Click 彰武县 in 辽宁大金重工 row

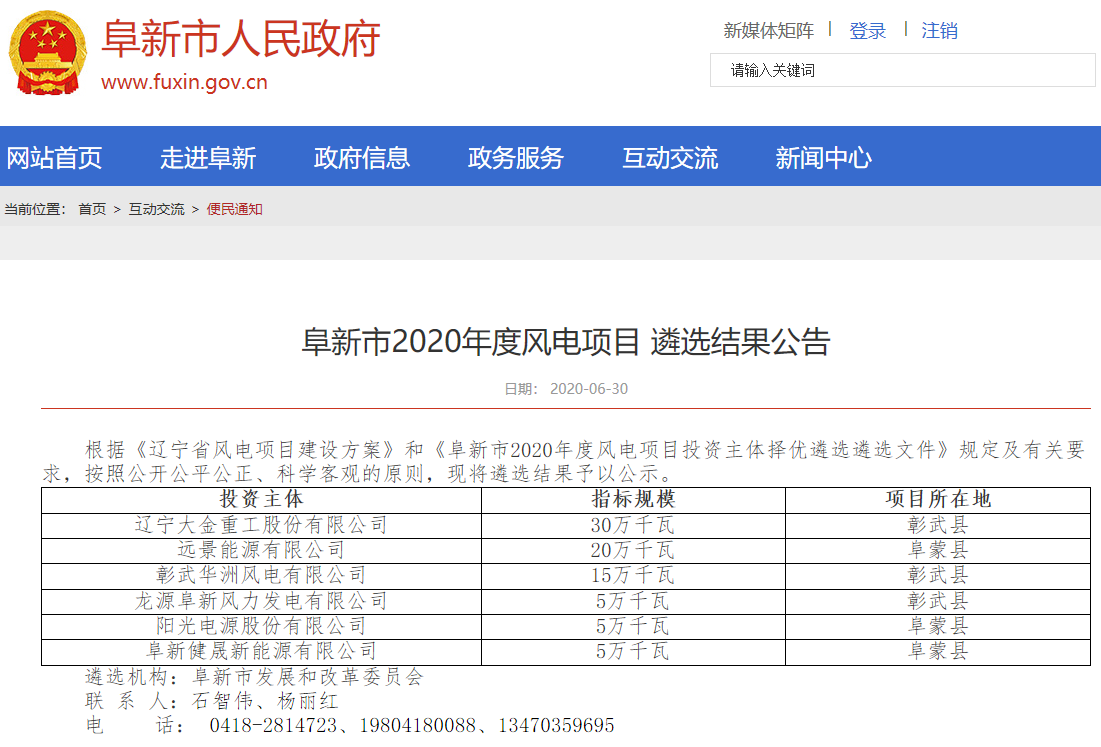coord(938,525)
